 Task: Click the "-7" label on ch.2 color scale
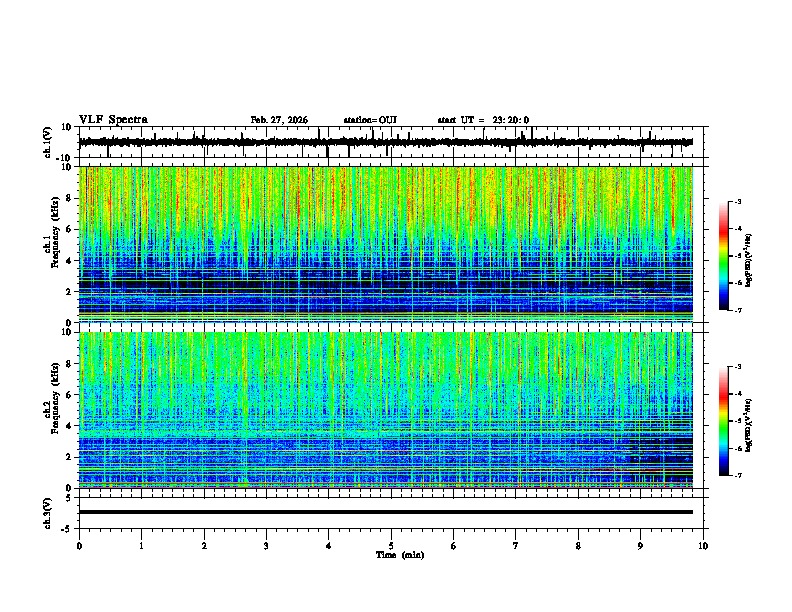pos(738,476)
